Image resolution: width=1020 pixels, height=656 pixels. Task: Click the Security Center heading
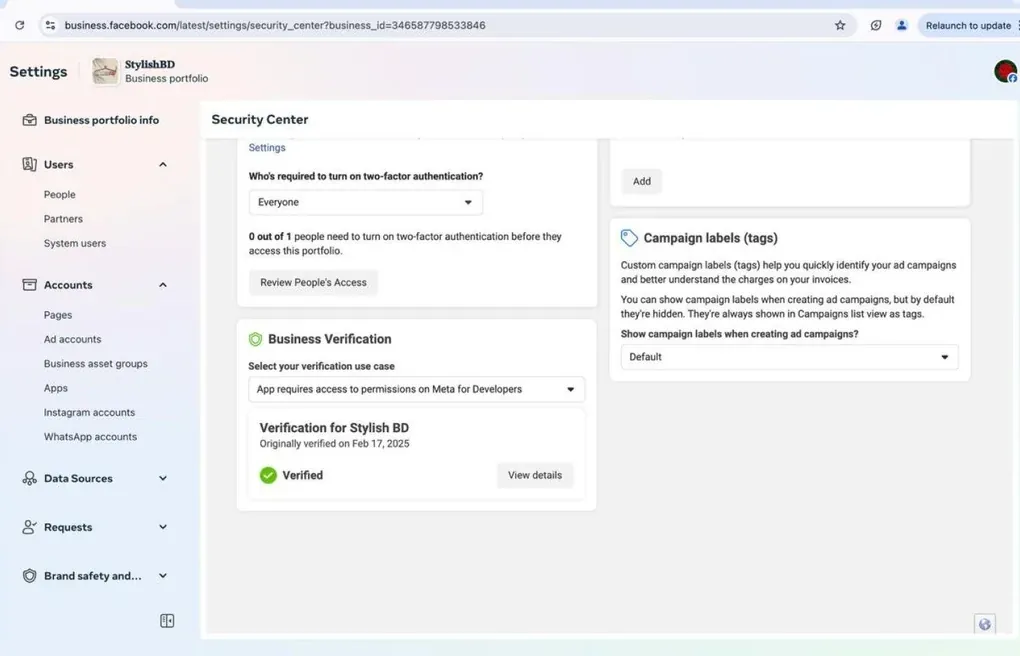[x=260, y=120]
